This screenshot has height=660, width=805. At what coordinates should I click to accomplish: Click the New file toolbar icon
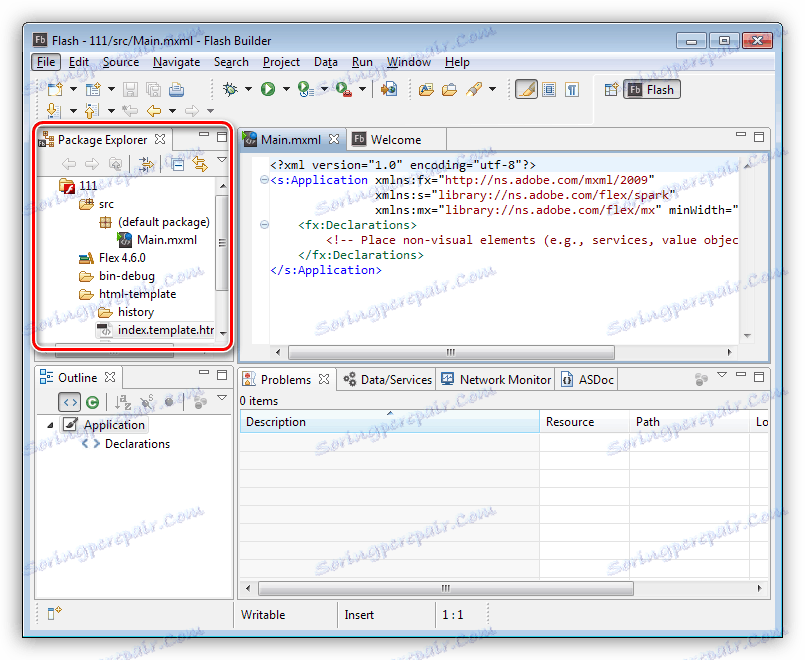pos(54,89)
